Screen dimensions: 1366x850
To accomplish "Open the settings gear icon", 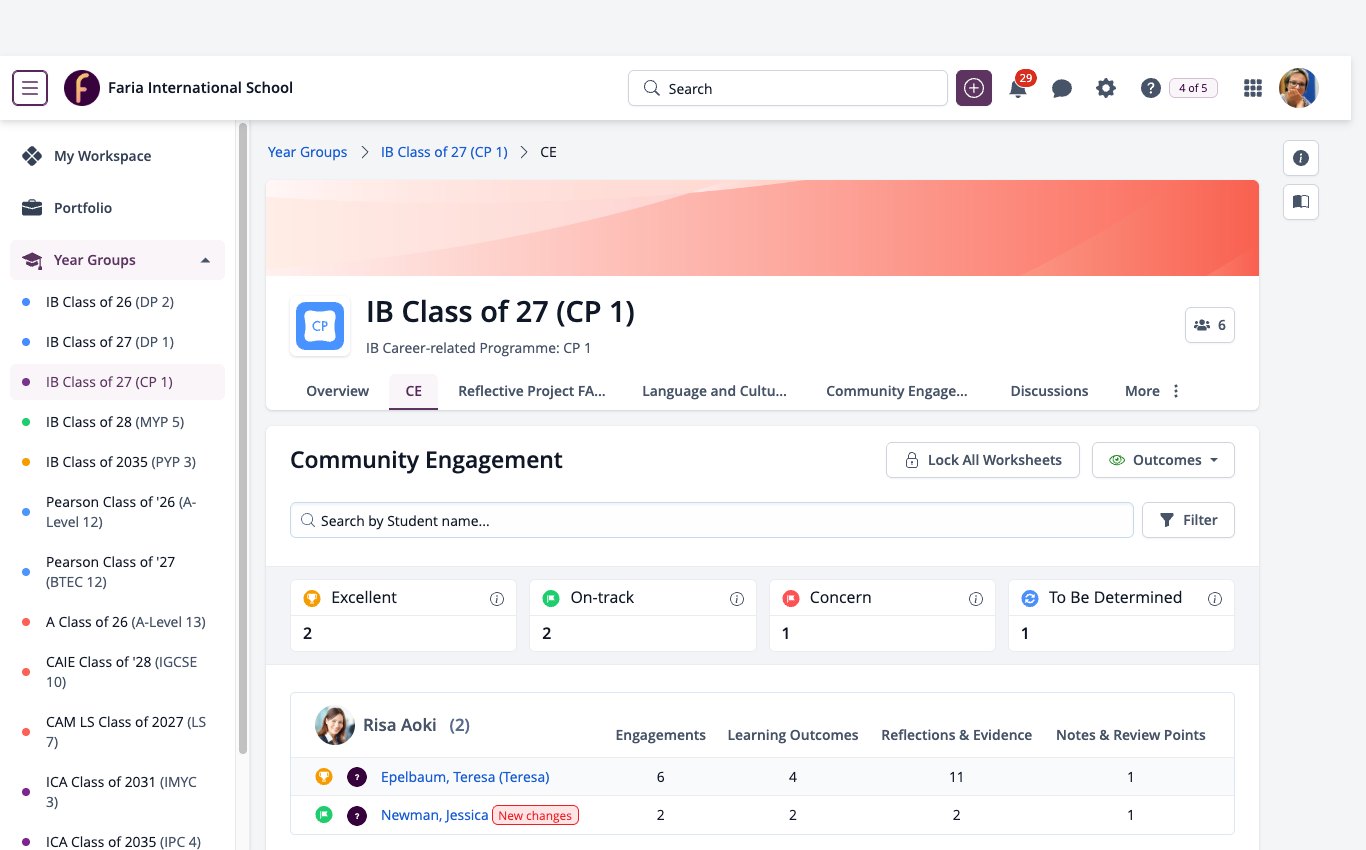I will [1106, 88].
